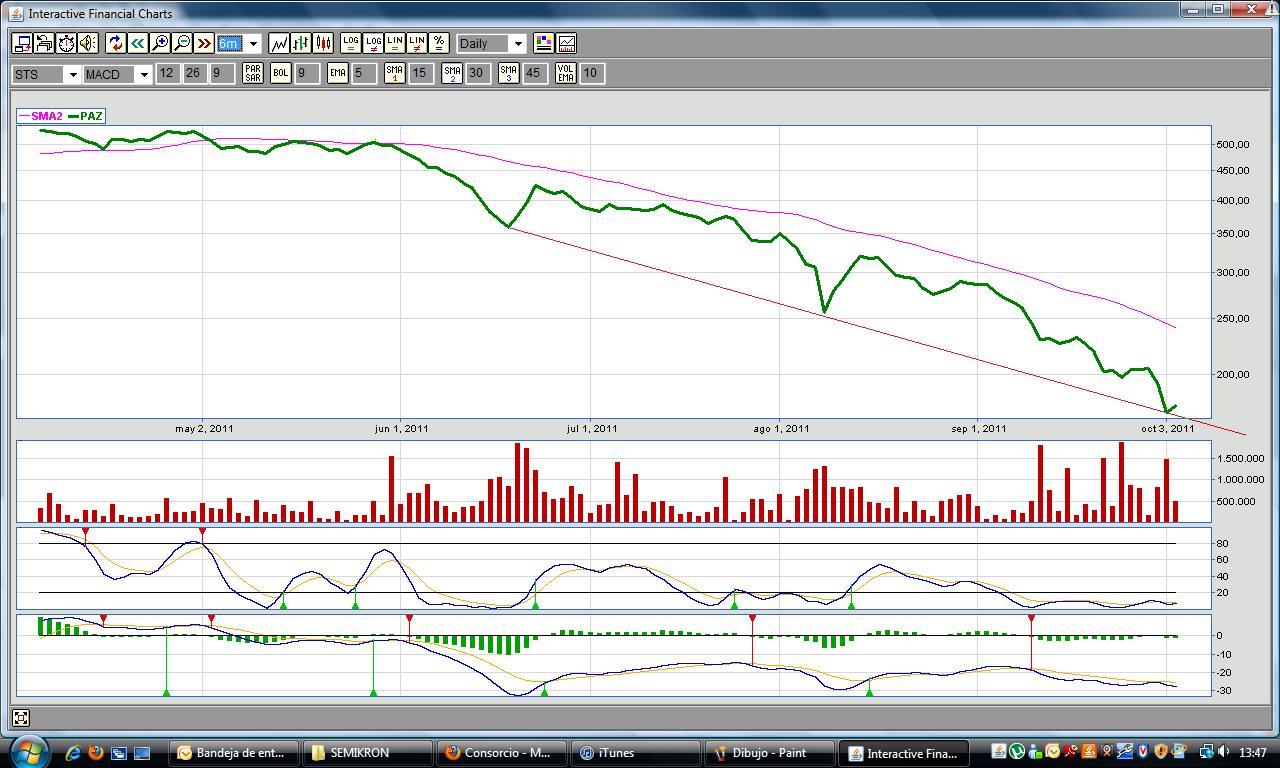The height and width of the screenshot is (768, 1280).
Task: Click the MACD parameter field showing 12
Action: (x=166, y=73)
